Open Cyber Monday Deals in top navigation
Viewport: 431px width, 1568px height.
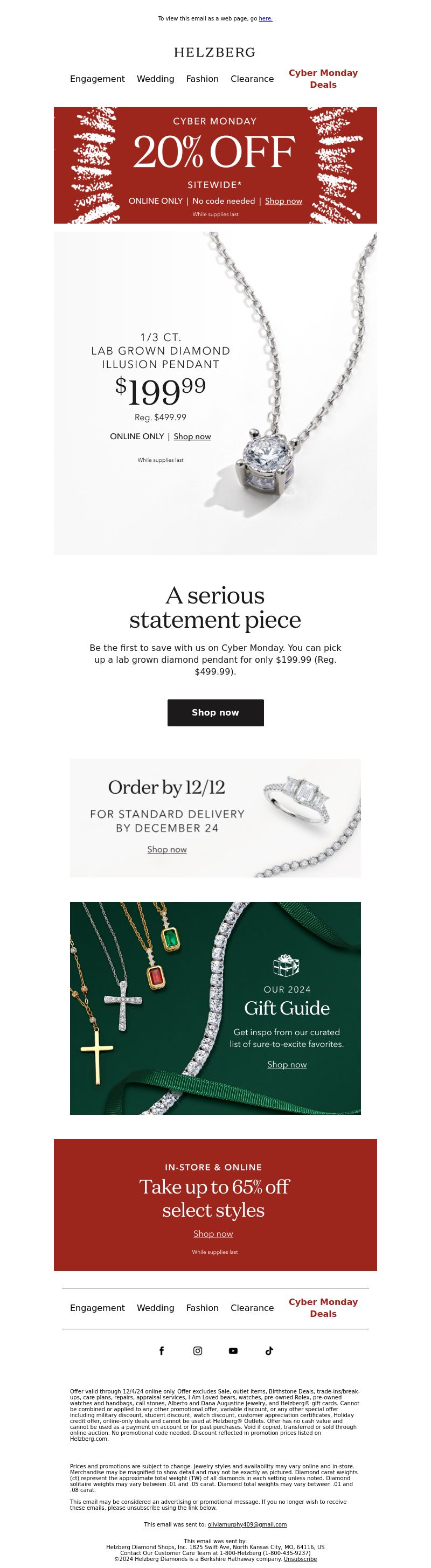[323, 79]
